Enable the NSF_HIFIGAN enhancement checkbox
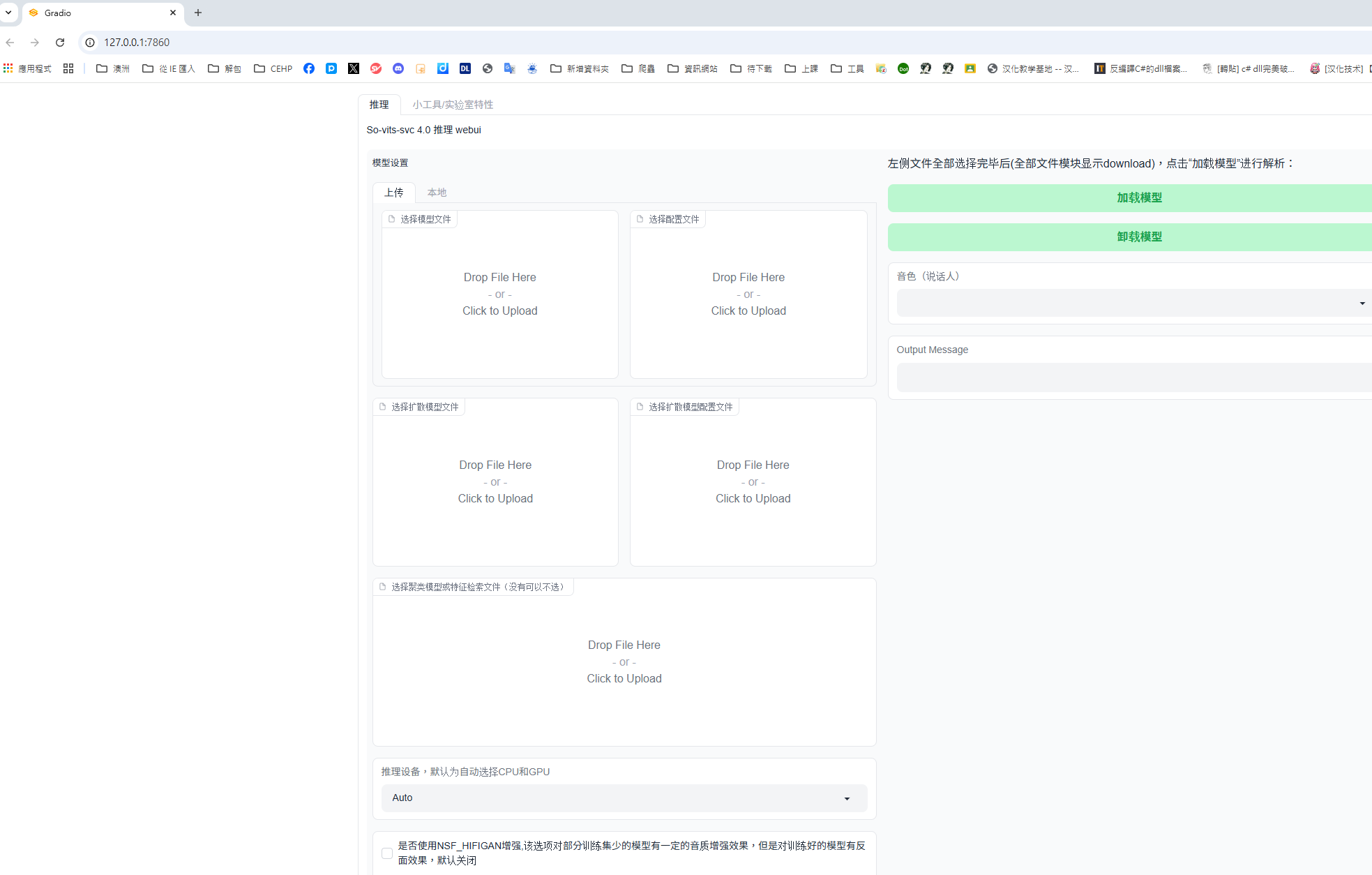Screen dimensions: 1372x875 click(387, 853)
